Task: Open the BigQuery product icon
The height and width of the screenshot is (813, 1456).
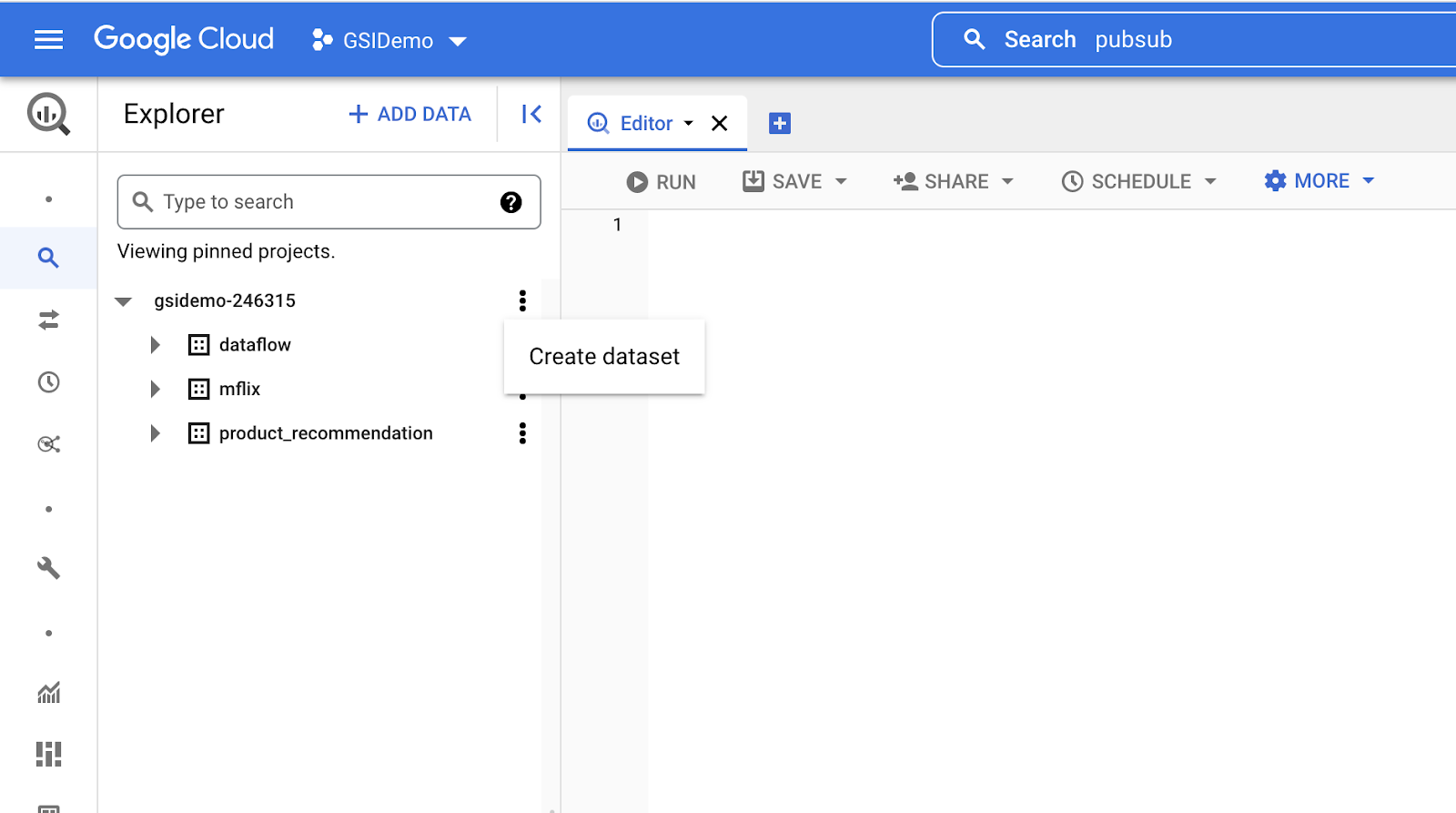Action: coord(48,114)
